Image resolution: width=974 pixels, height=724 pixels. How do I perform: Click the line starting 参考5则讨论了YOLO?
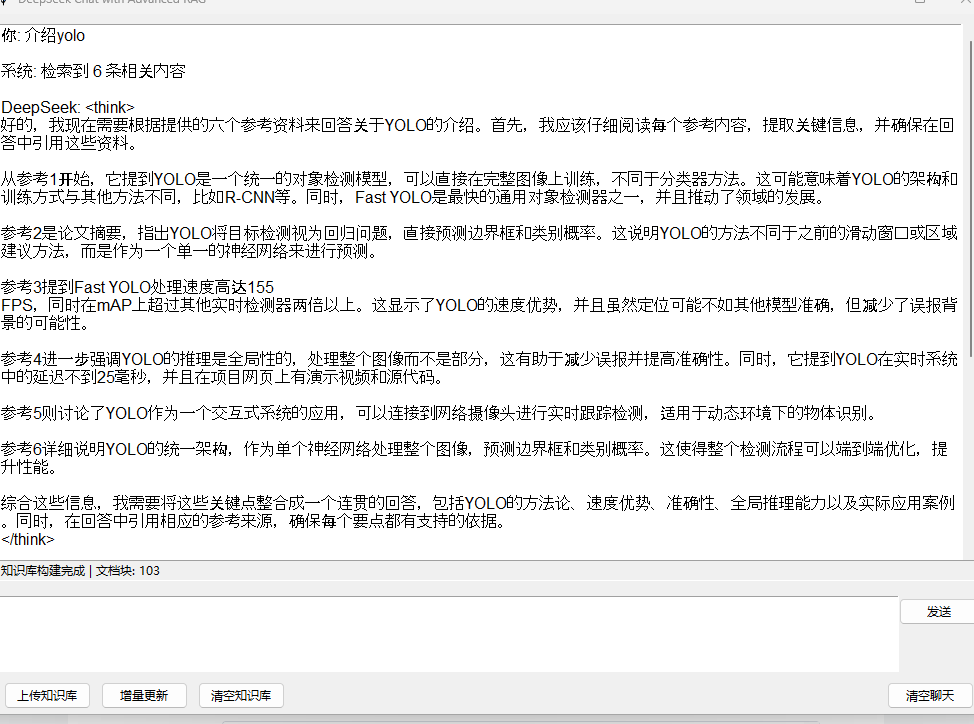pos(439,414)
